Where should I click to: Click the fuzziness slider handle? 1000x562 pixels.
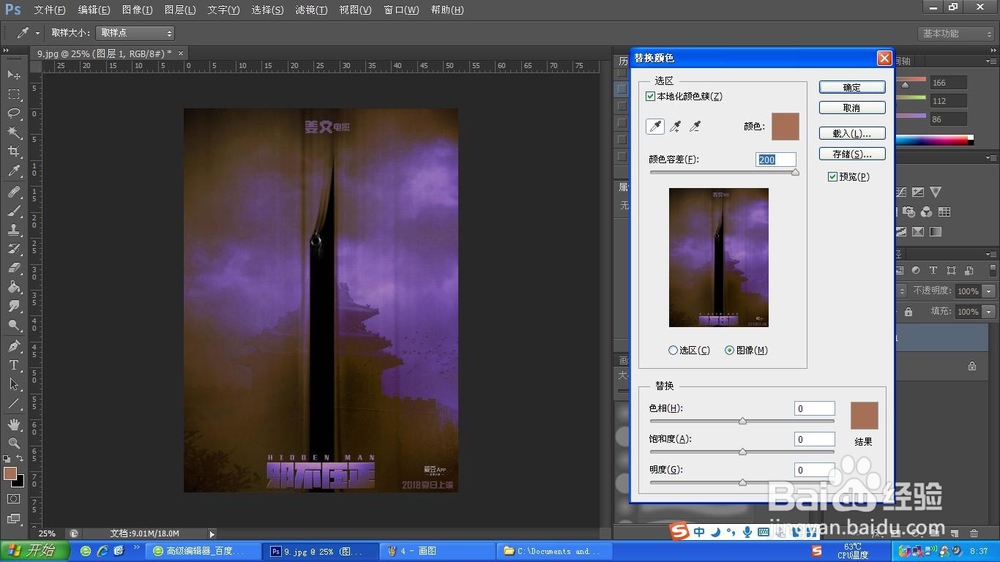click(795, 172)
